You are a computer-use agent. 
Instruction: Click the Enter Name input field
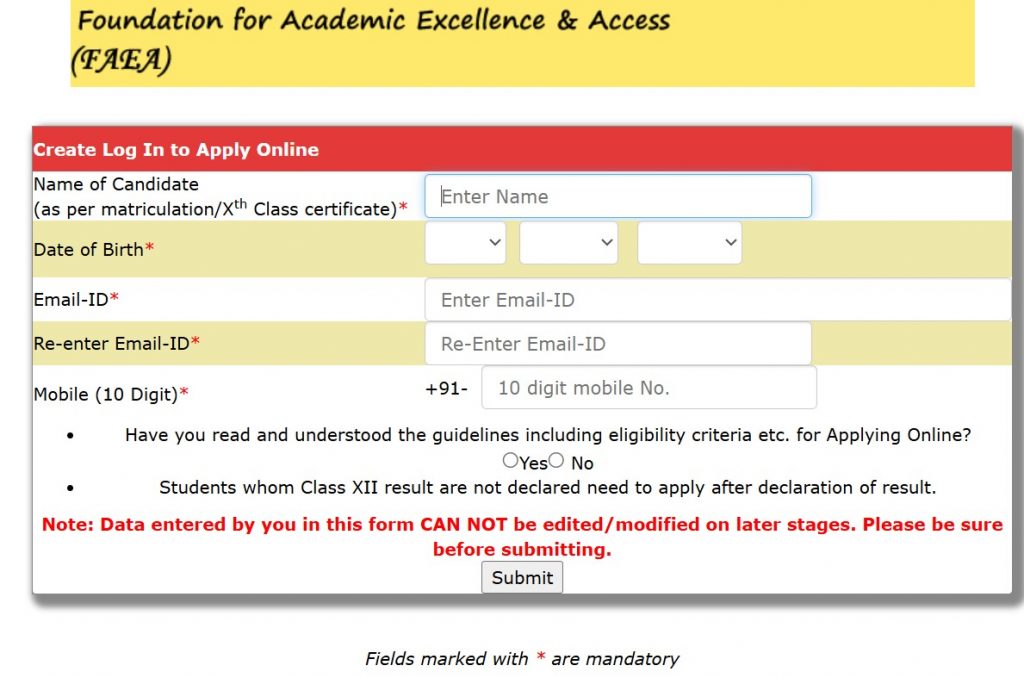617,196
